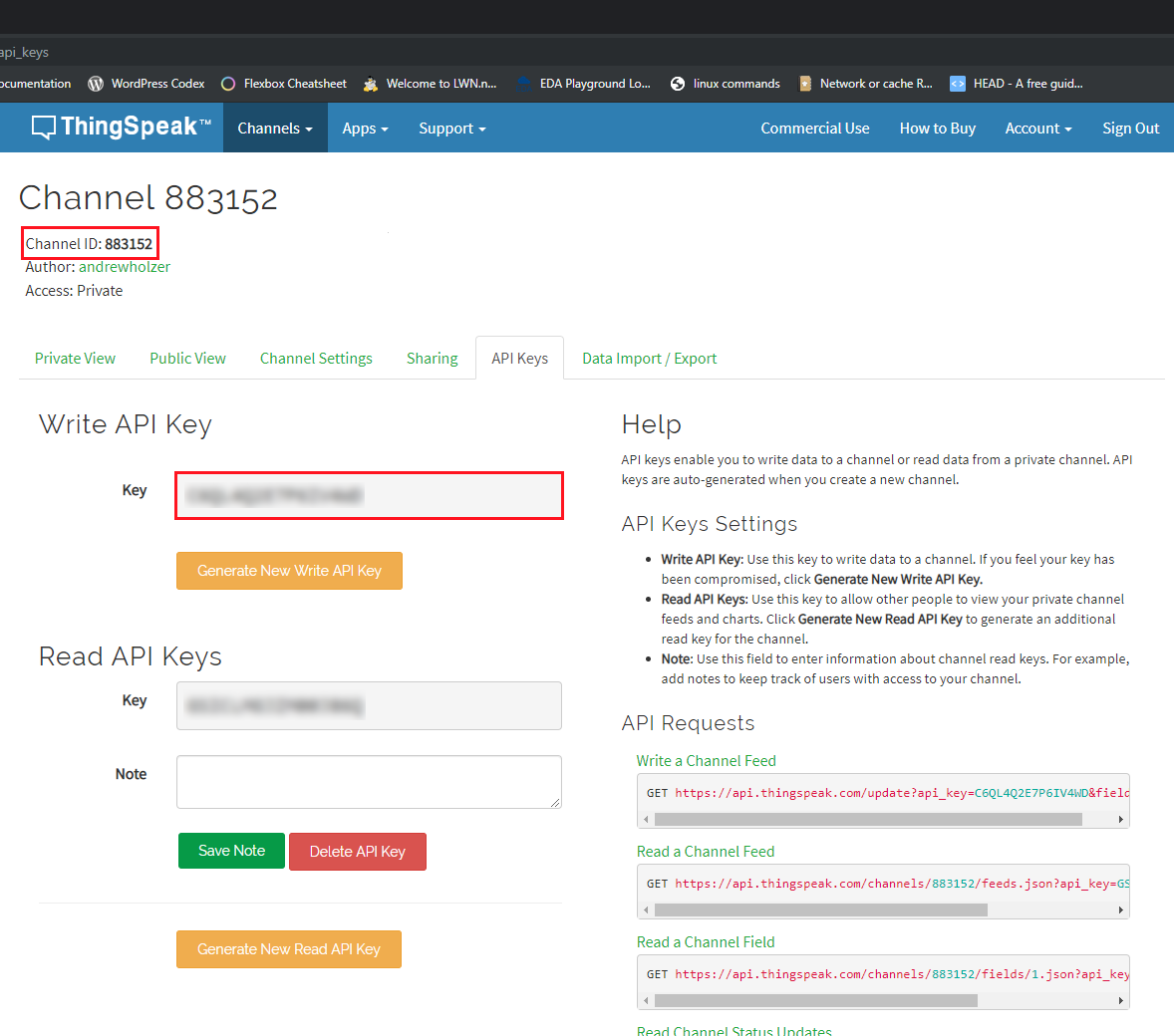The image size is (1174, 1036).
Task: Click the fields/1.json GET request URL
Action: click(x=902, y=974)
